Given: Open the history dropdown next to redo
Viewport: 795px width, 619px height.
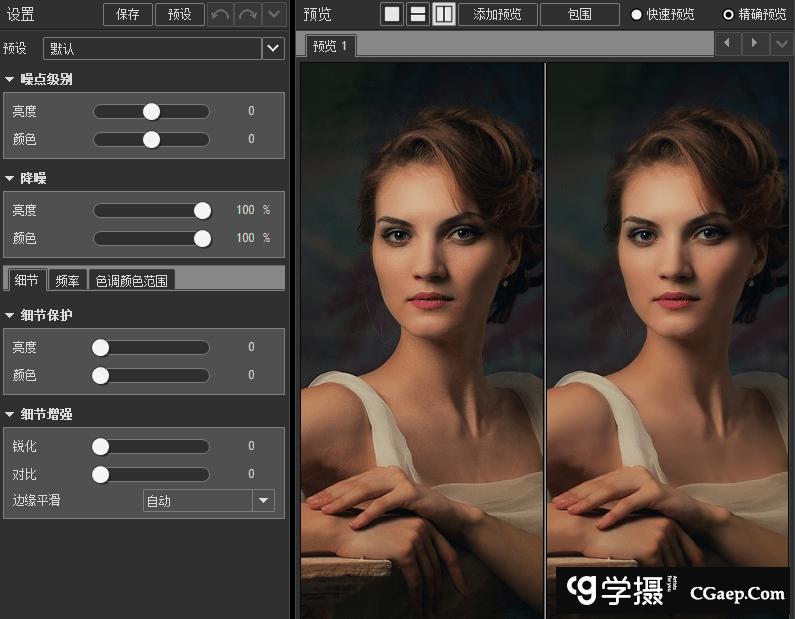Looking at the screenshot, I should (274, 14).
